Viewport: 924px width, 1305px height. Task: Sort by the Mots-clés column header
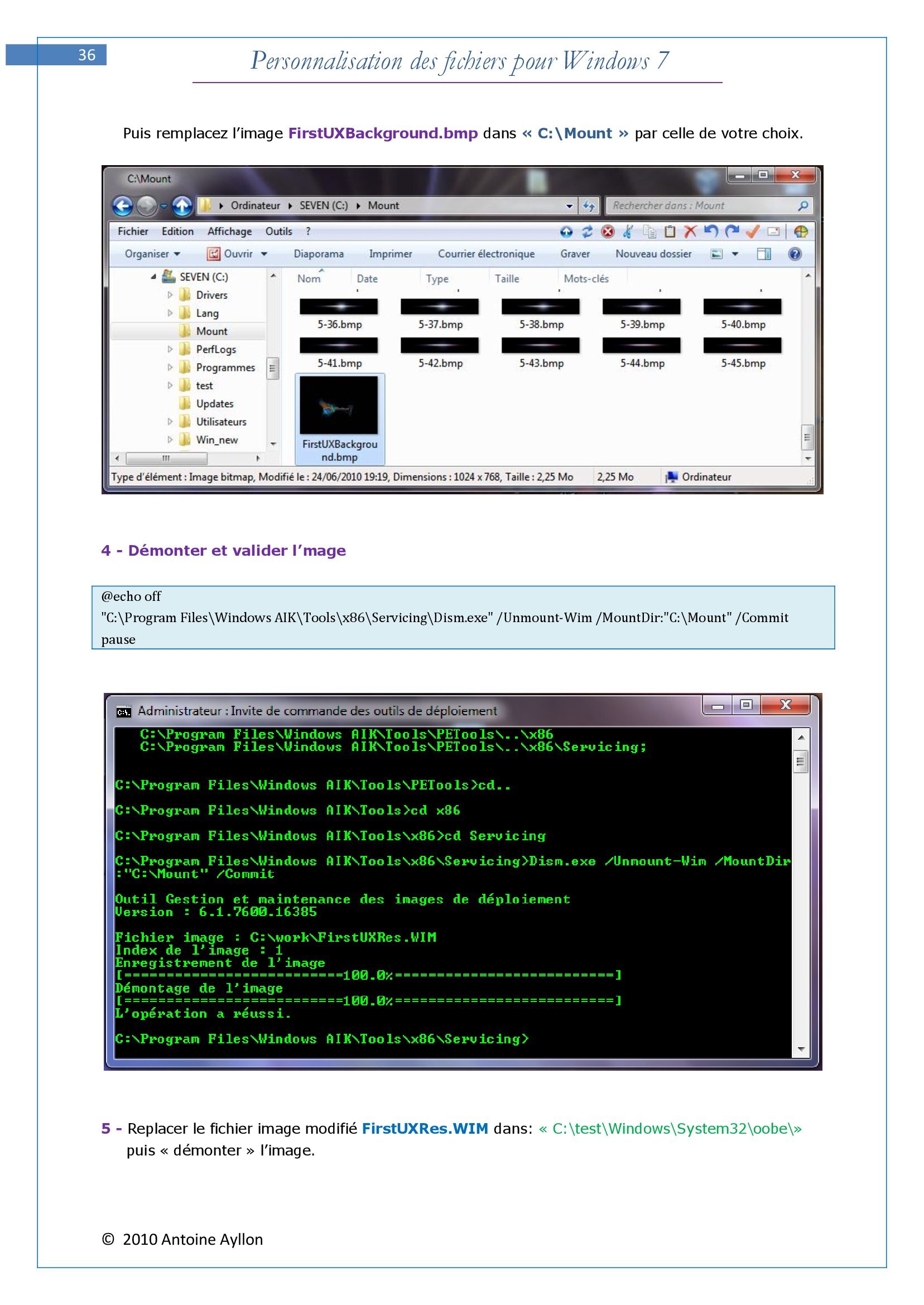tap(586, 279)
